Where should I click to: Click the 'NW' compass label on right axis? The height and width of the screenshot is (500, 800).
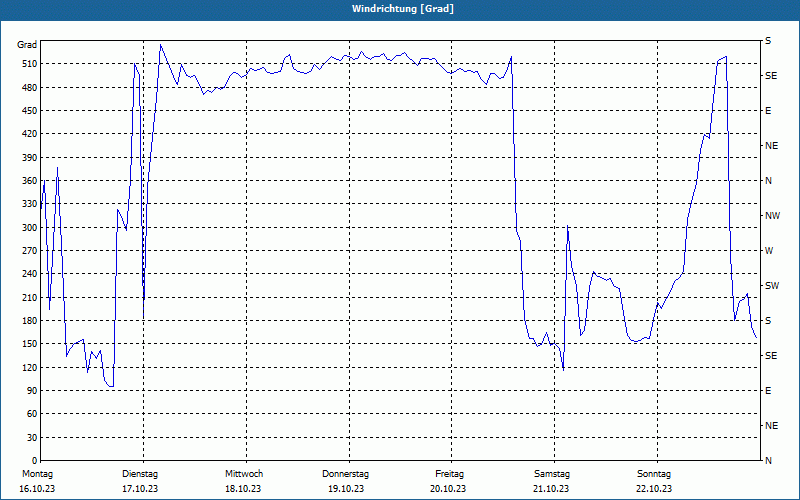(772, 216)
